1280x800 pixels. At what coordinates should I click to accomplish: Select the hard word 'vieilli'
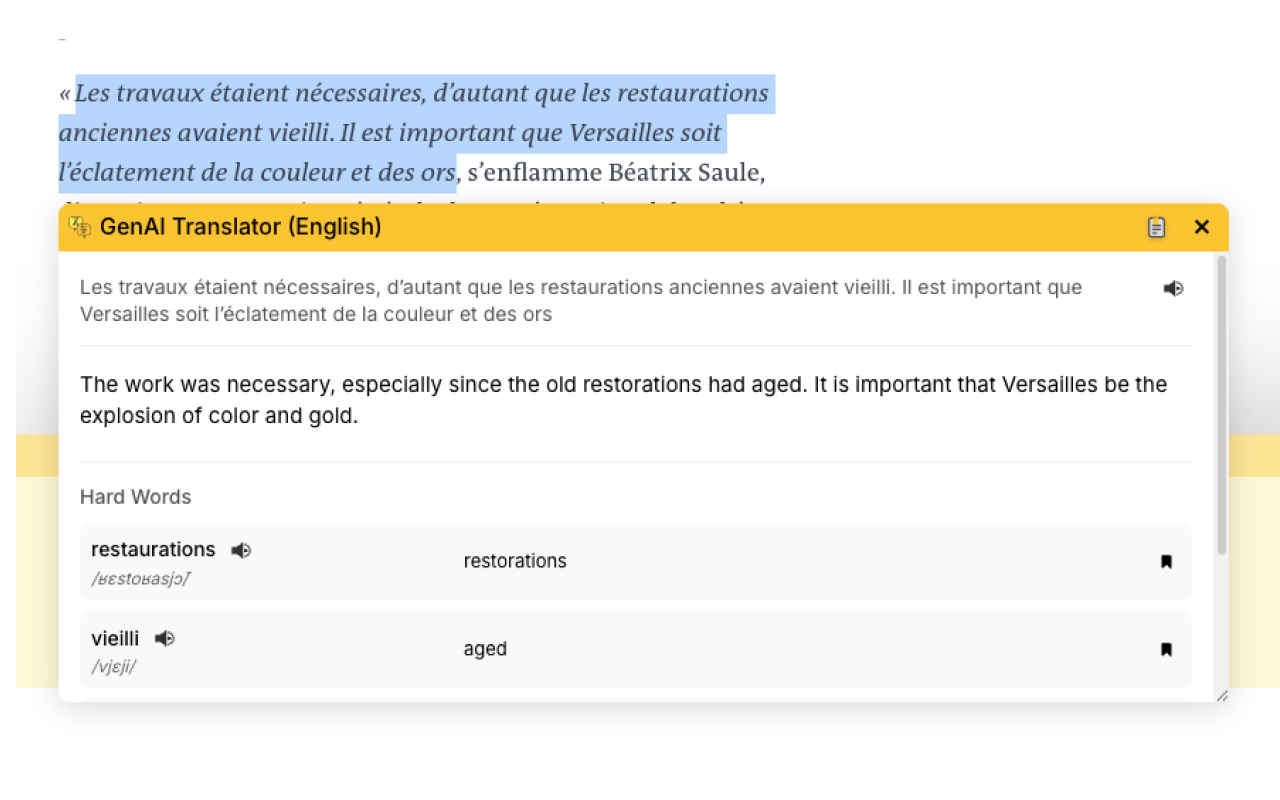pos(115,638)
